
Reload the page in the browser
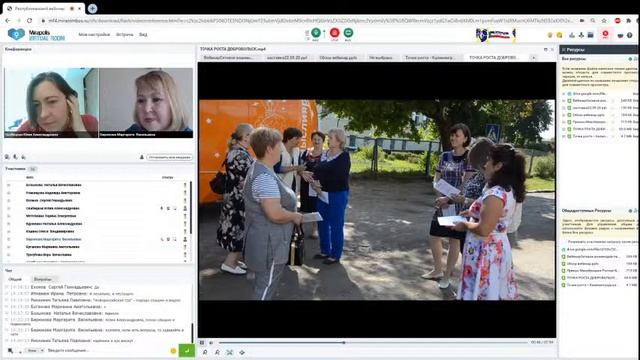coord(29,20)
